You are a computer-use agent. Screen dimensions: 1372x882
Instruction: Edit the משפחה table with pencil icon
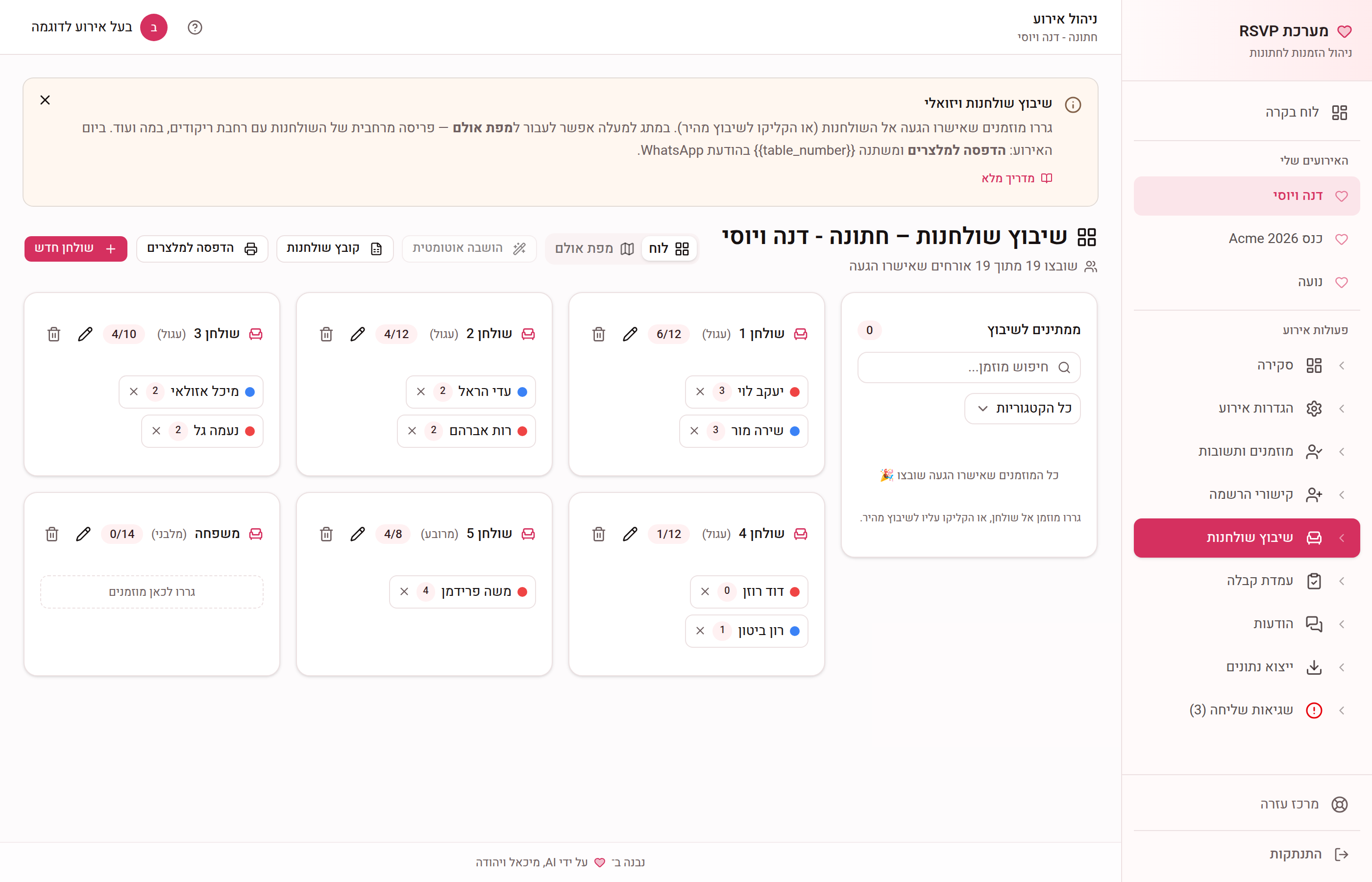(83, 534)
